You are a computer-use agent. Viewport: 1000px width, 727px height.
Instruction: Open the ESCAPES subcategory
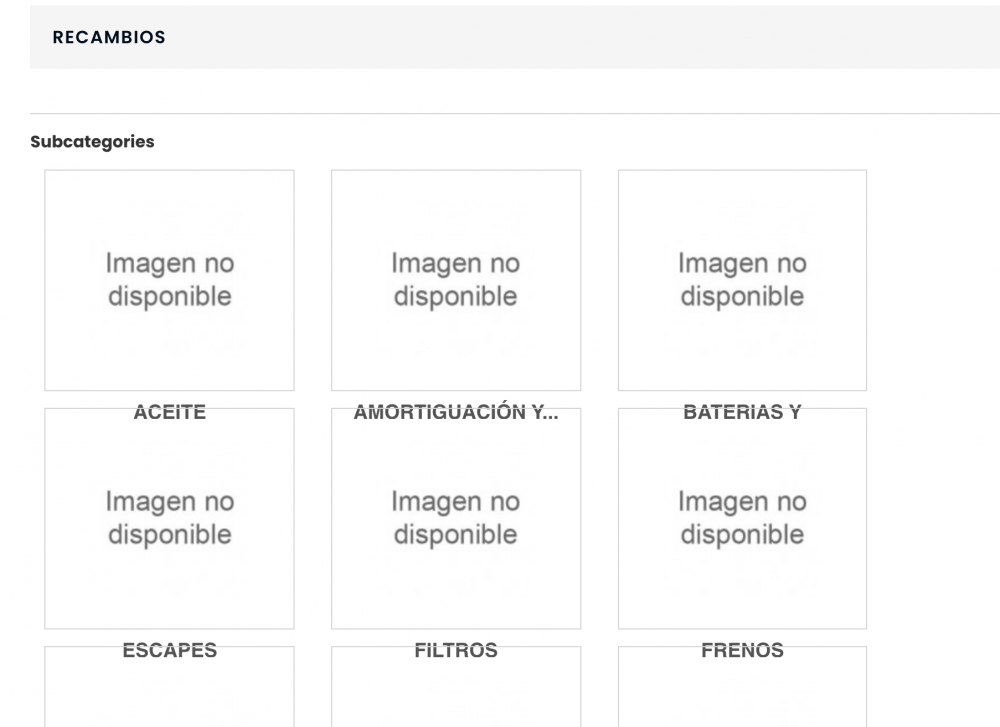(x=169, y=650)
